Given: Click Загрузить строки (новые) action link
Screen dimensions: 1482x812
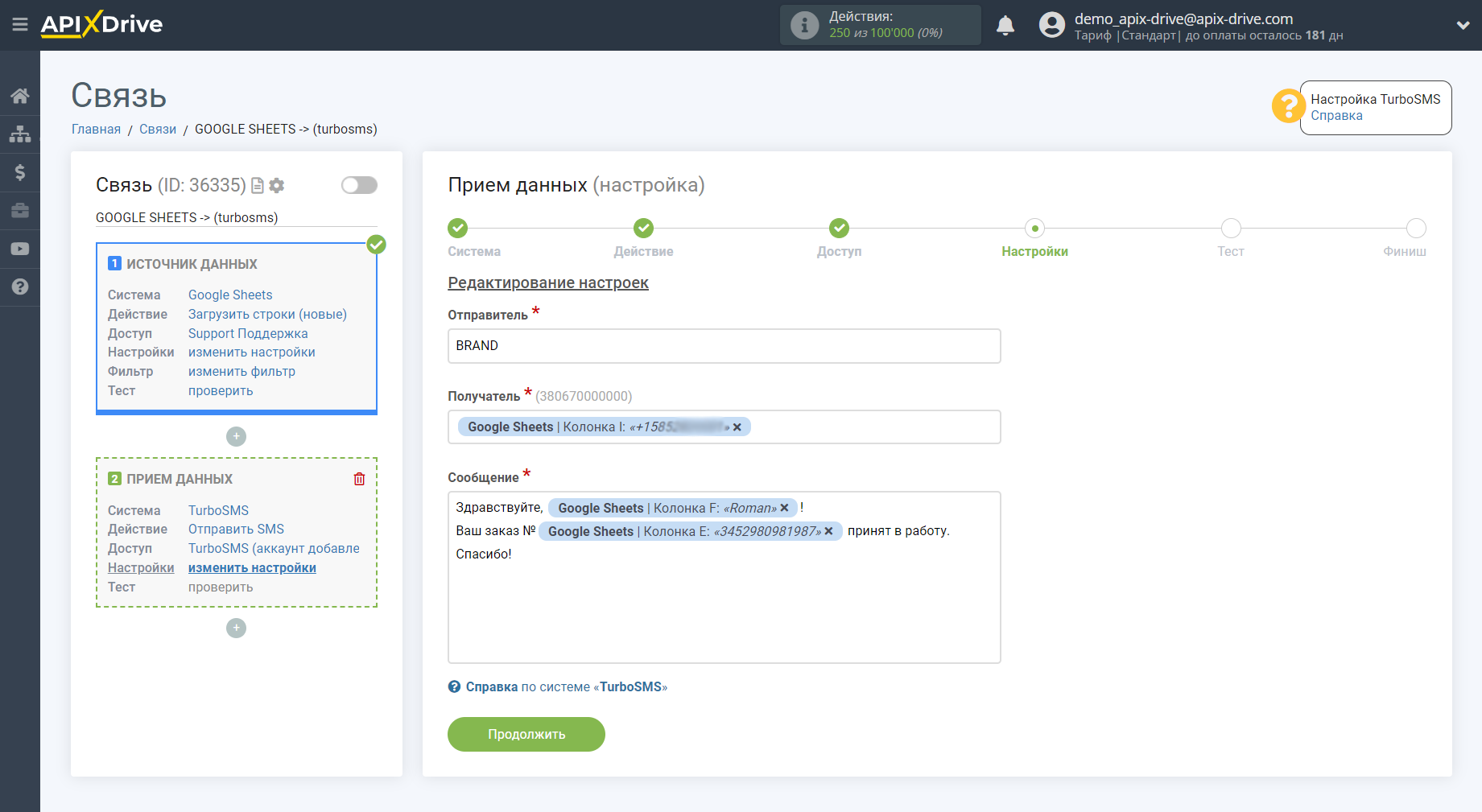Looking at the screenshot, I should click(x=267, y=315).
